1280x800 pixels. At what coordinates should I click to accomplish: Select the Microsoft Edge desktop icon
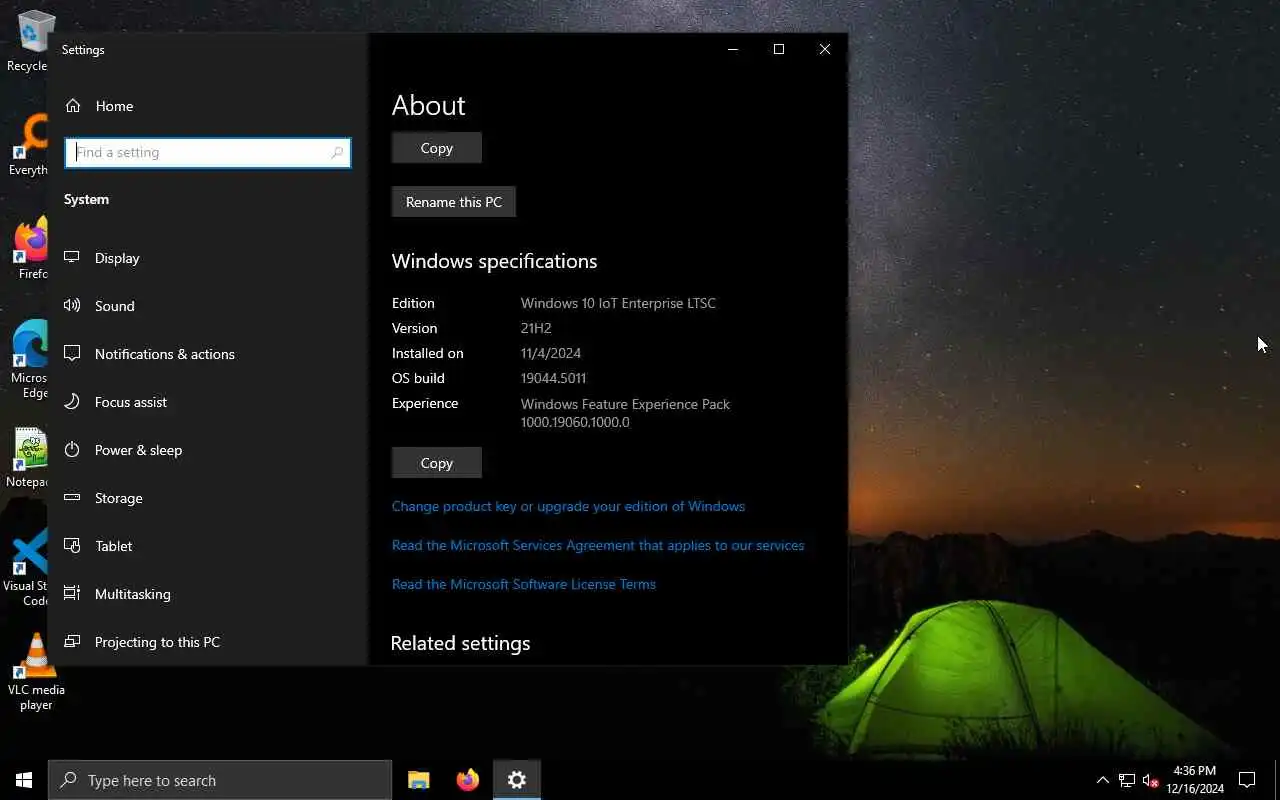click(29, 360)
